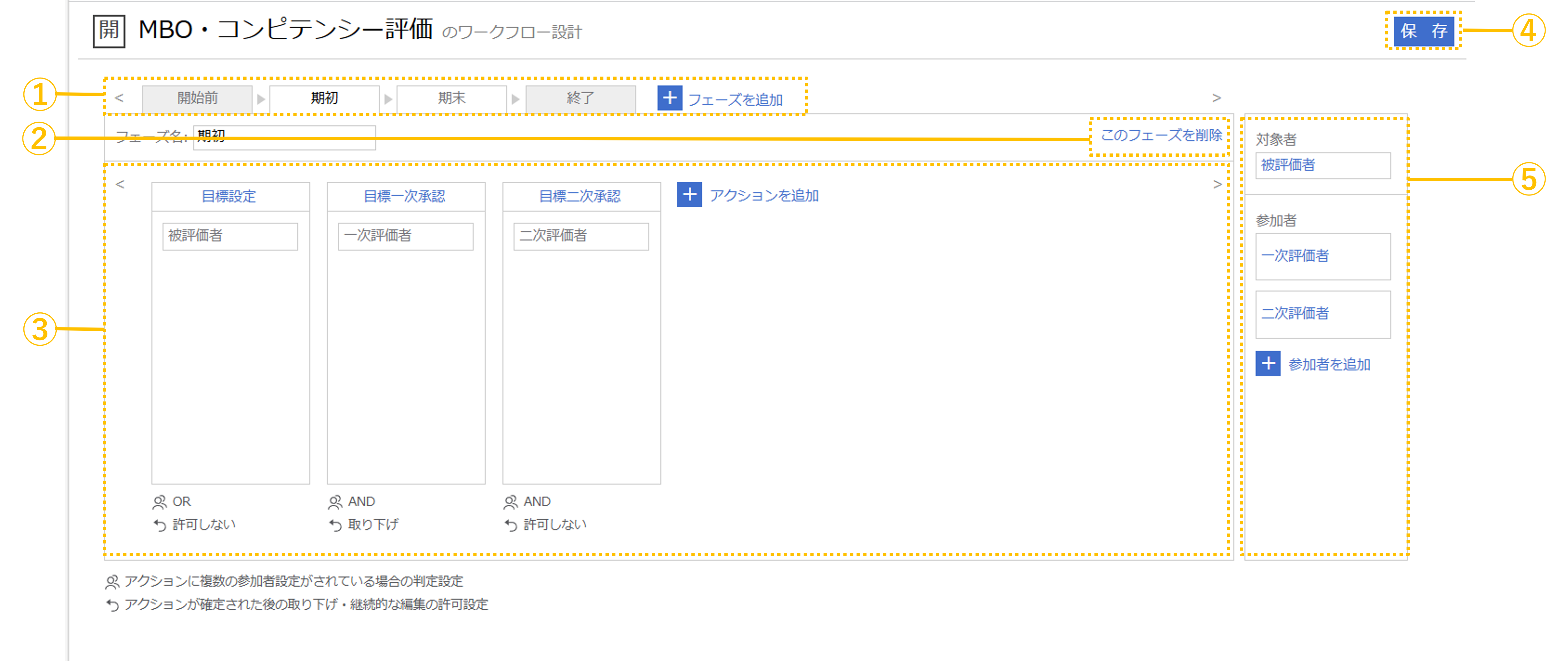Click AND setting under 目標一次承認
This screenshot has height=661, width=1568.
click(361, 501)
